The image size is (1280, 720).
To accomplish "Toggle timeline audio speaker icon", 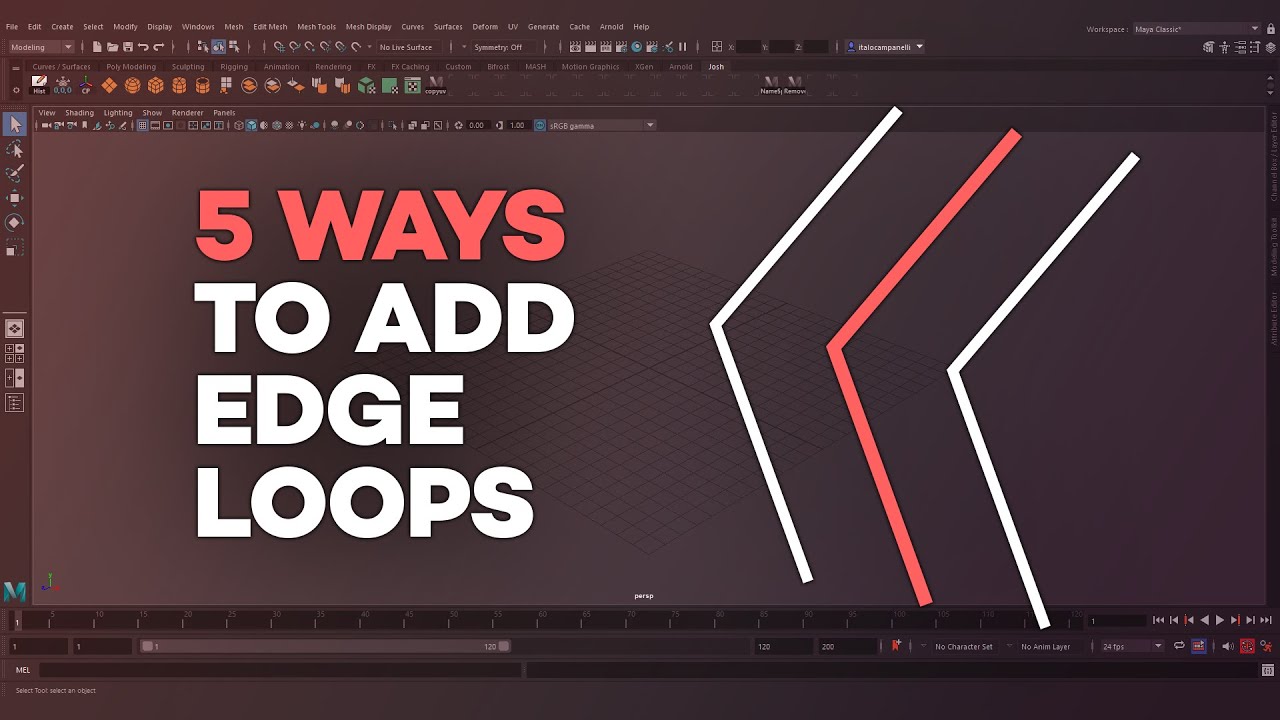I will pos(1227,646).
